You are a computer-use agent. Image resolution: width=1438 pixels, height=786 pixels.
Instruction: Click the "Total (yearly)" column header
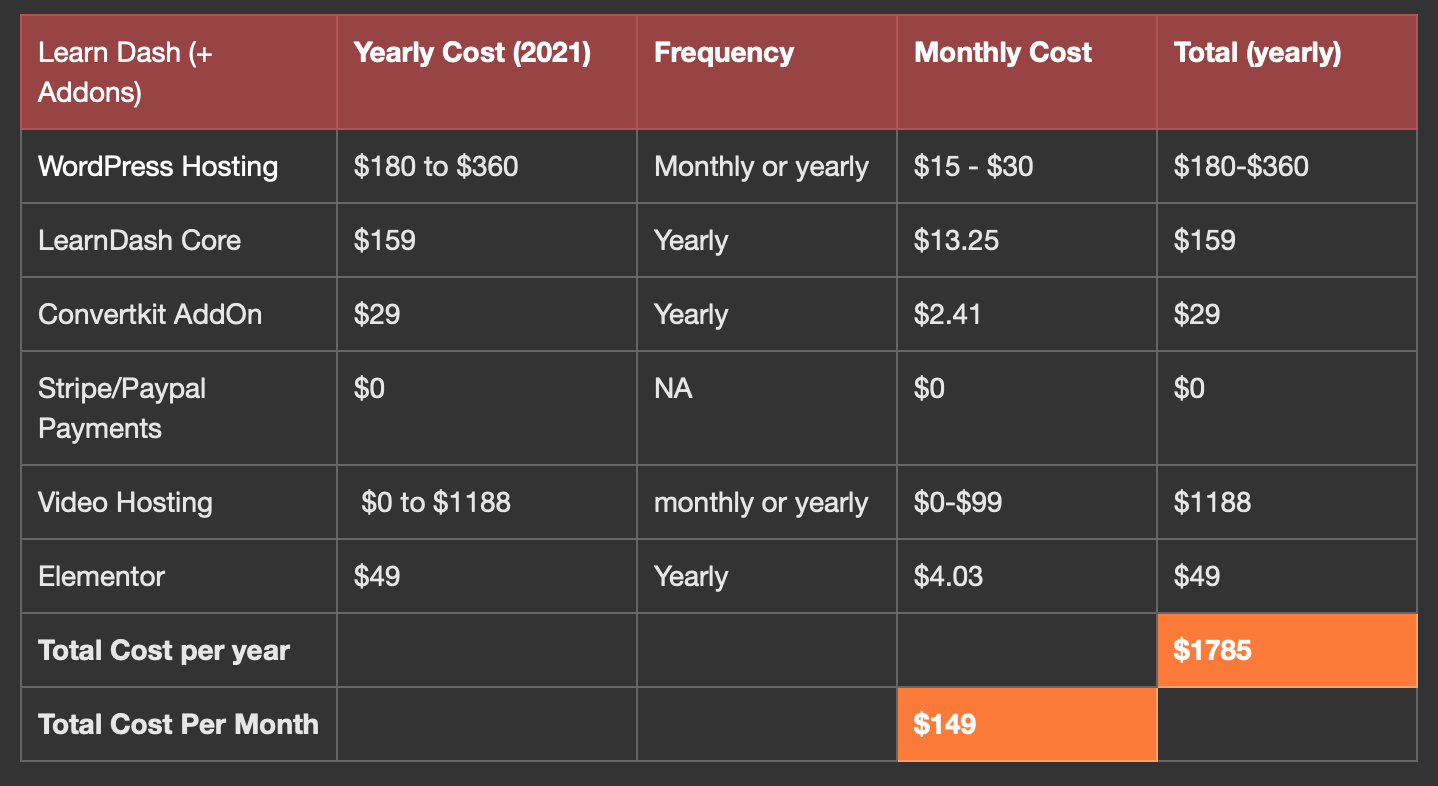(1257, 53)
